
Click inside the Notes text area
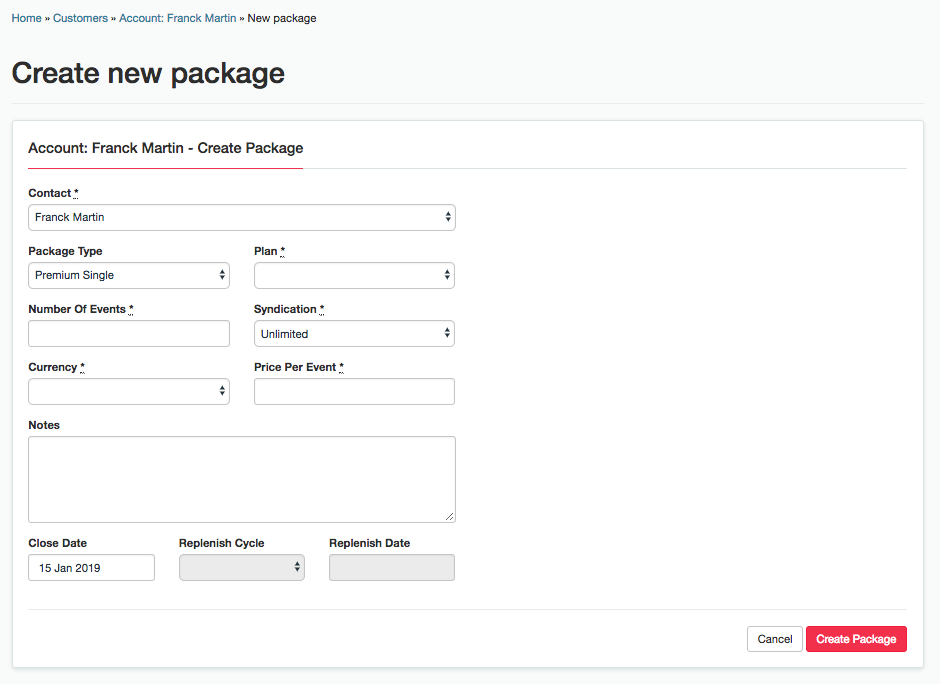pyautogui.click(x=242, y=480)
